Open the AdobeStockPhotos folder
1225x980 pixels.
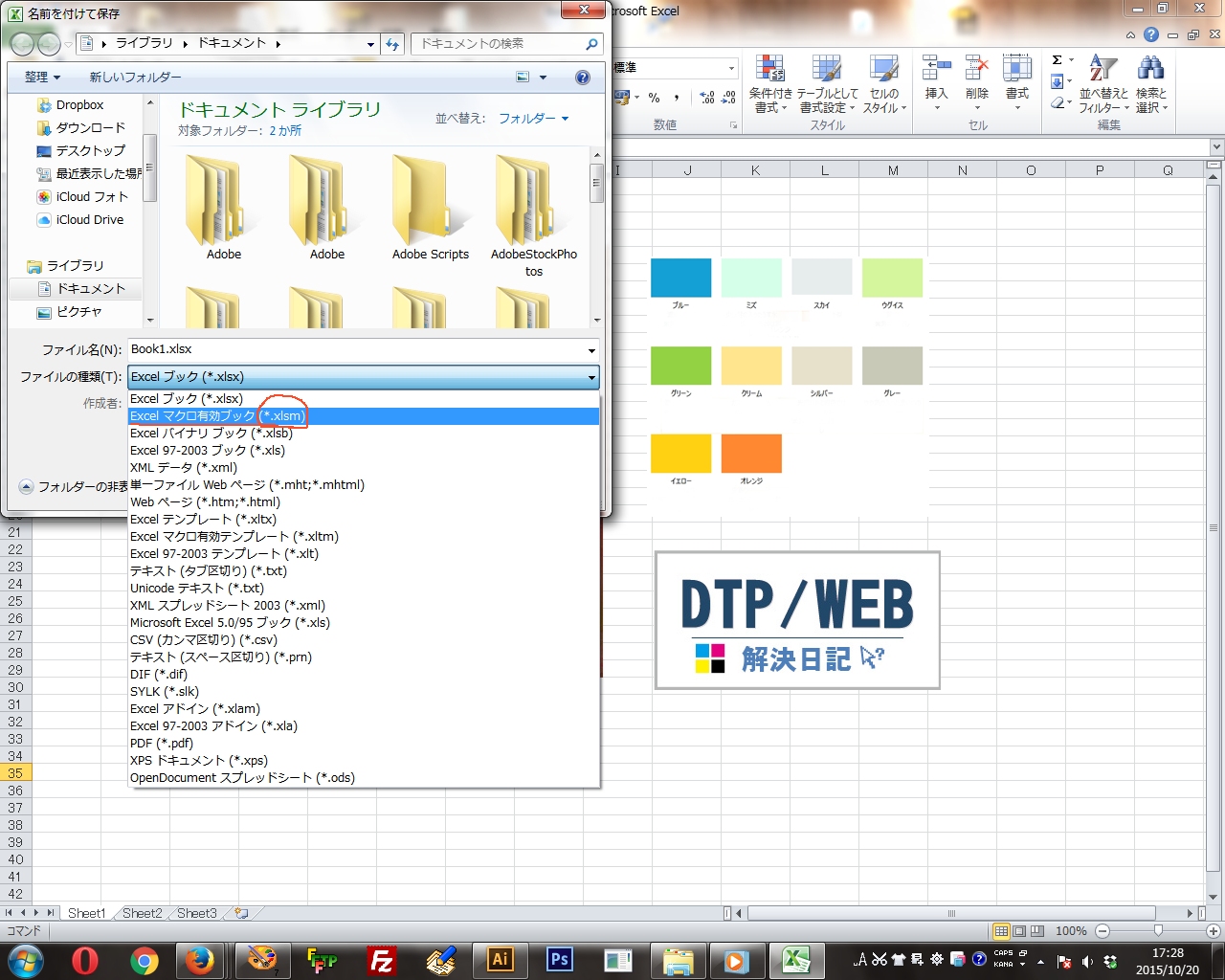click(533, 215)
